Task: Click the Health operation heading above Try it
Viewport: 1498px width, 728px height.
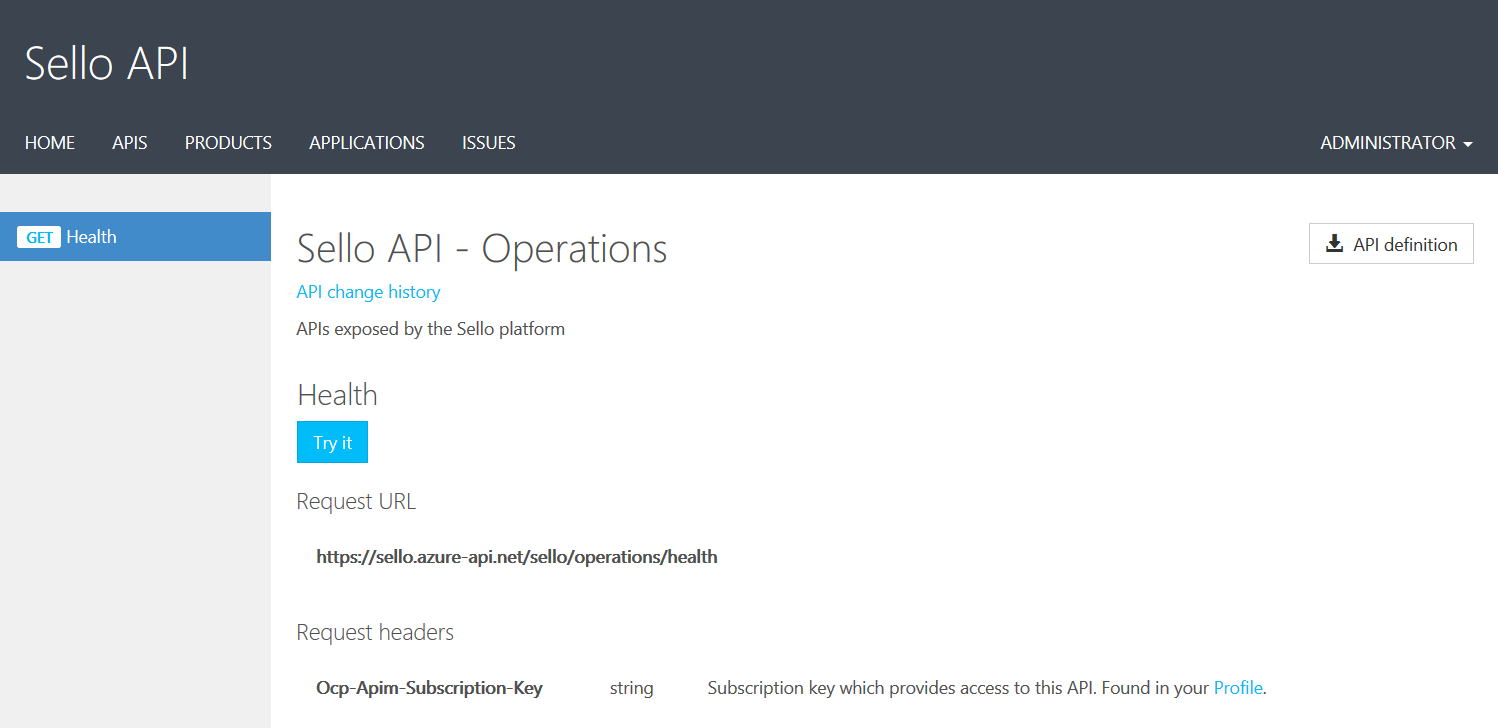Action: 337,394
